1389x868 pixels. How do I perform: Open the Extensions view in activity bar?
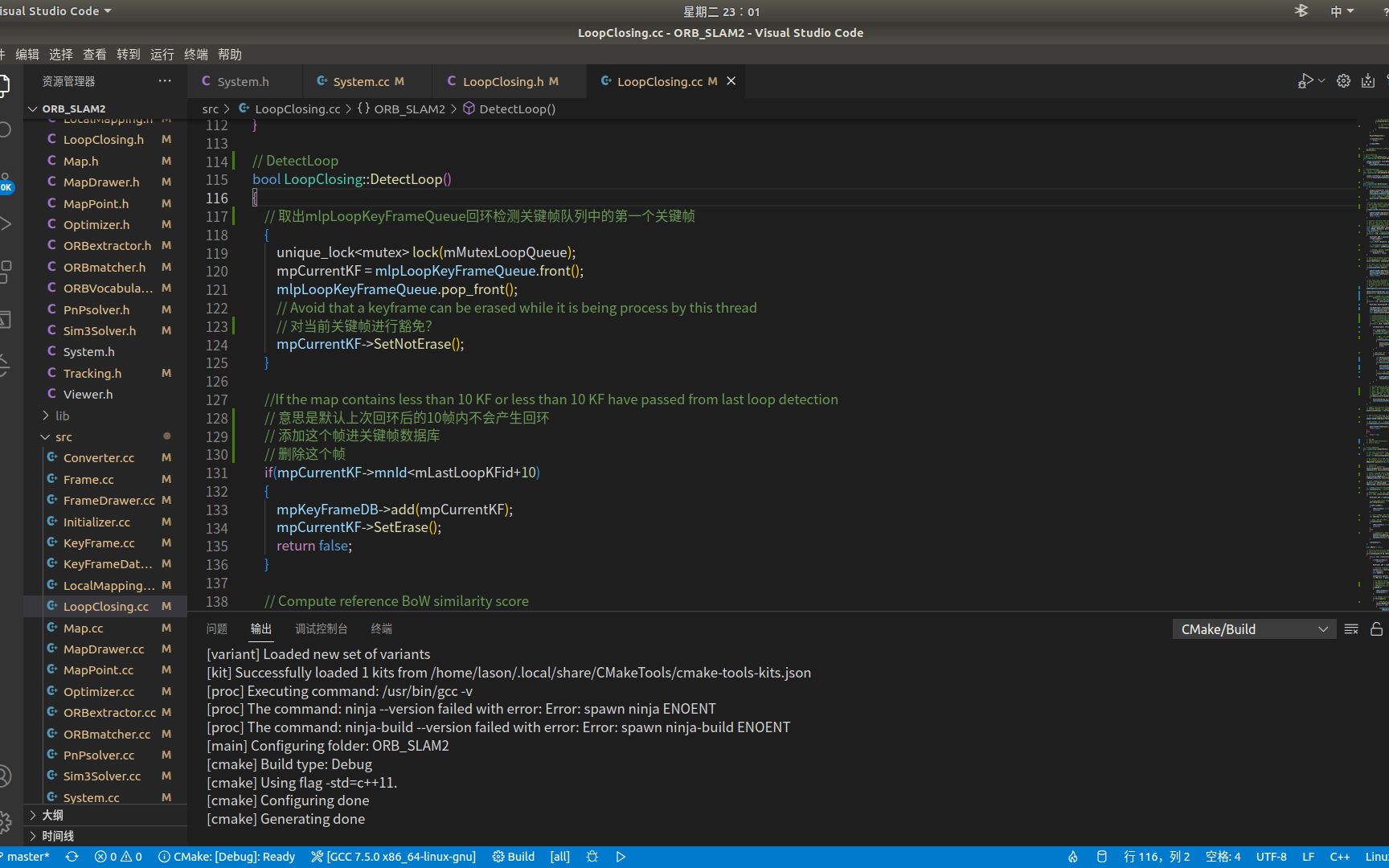pos(5,272)
